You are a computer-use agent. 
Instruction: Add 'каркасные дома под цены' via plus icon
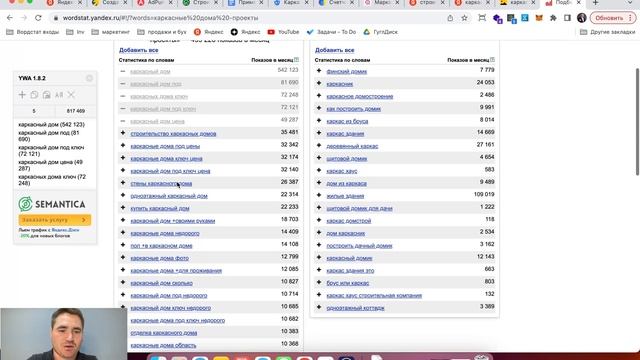123,145
